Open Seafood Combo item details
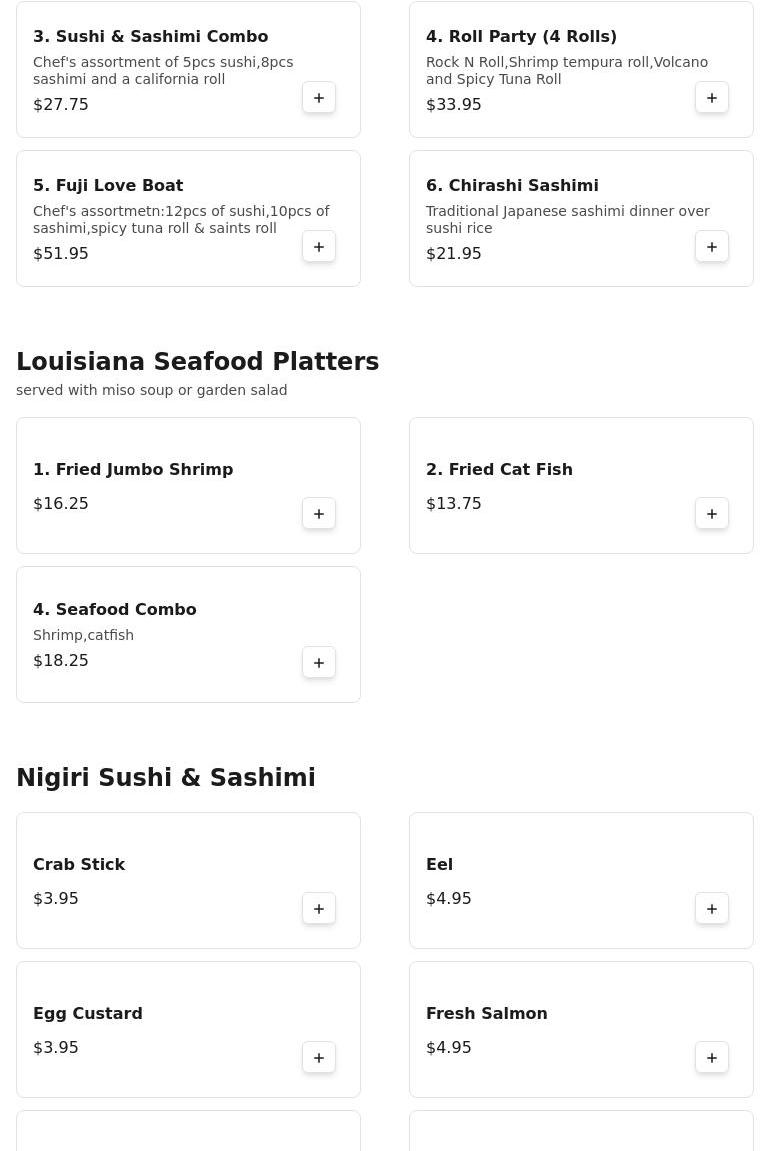 coord(115,610)
